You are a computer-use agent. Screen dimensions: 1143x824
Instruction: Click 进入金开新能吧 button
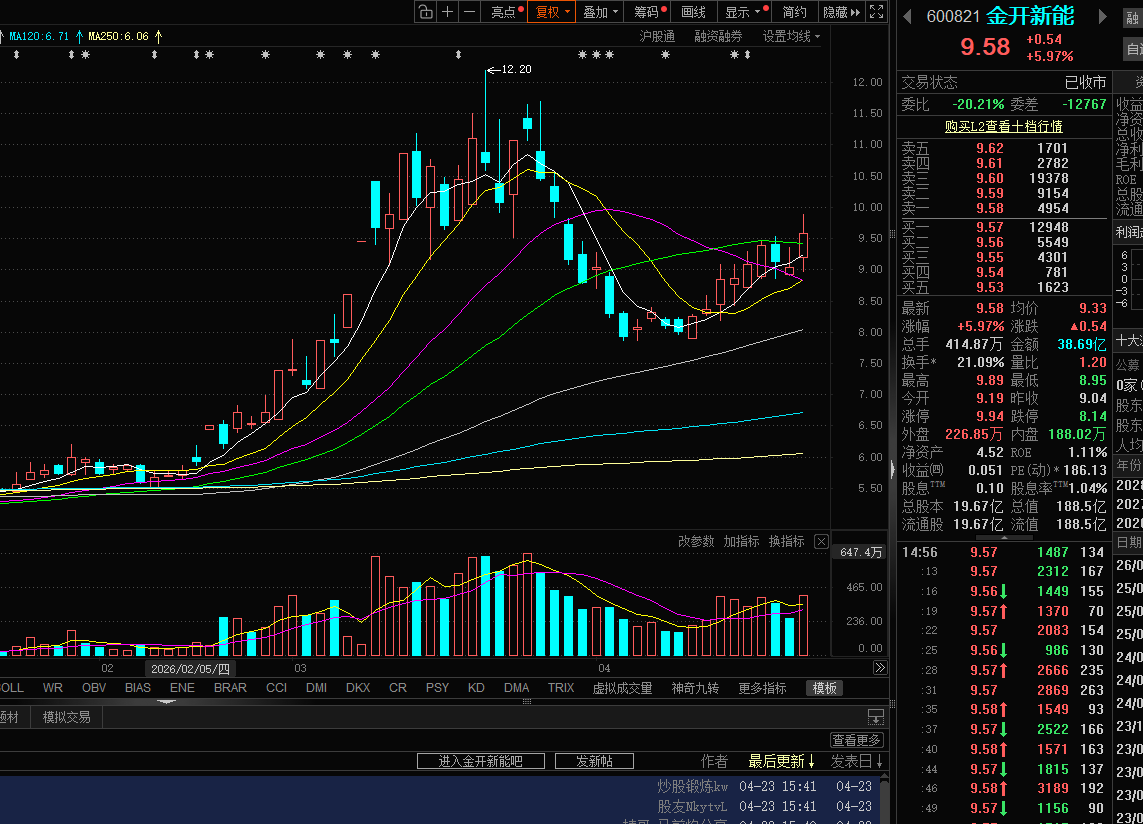(x=480, y=761)
